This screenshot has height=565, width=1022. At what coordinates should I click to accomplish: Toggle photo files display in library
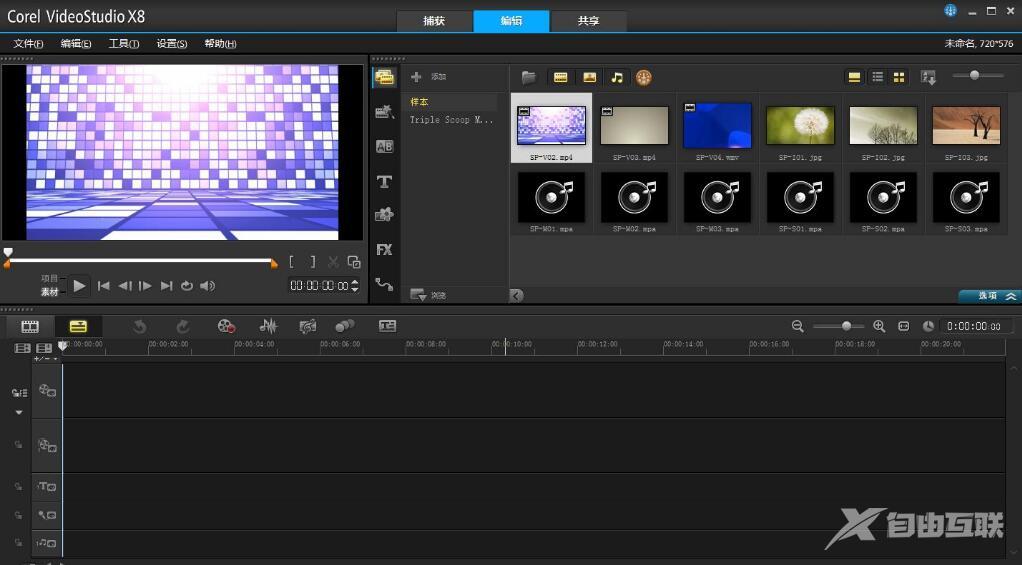[589, 77]
